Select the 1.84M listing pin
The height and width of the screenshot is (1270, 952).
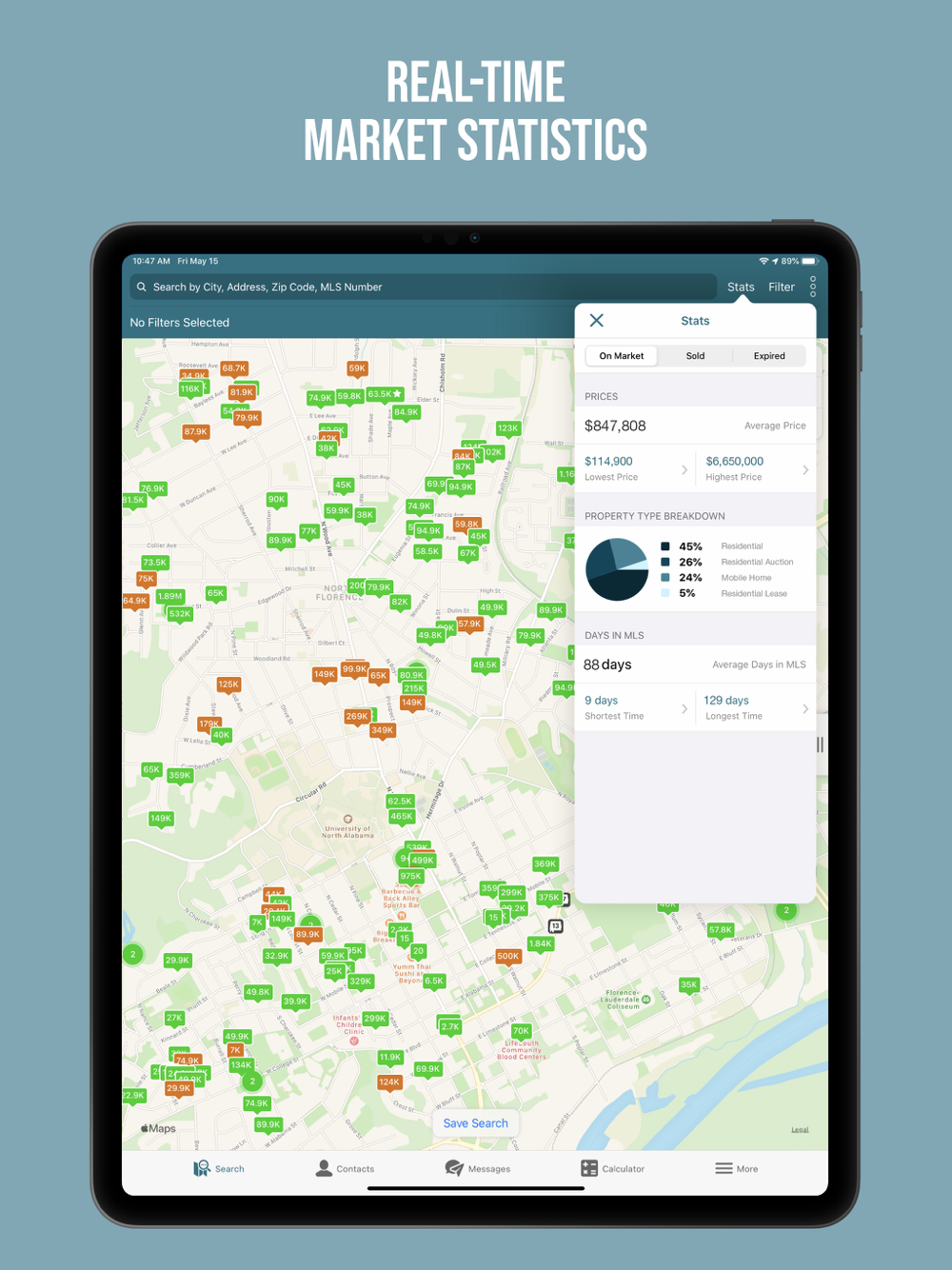tap(541, 944)
